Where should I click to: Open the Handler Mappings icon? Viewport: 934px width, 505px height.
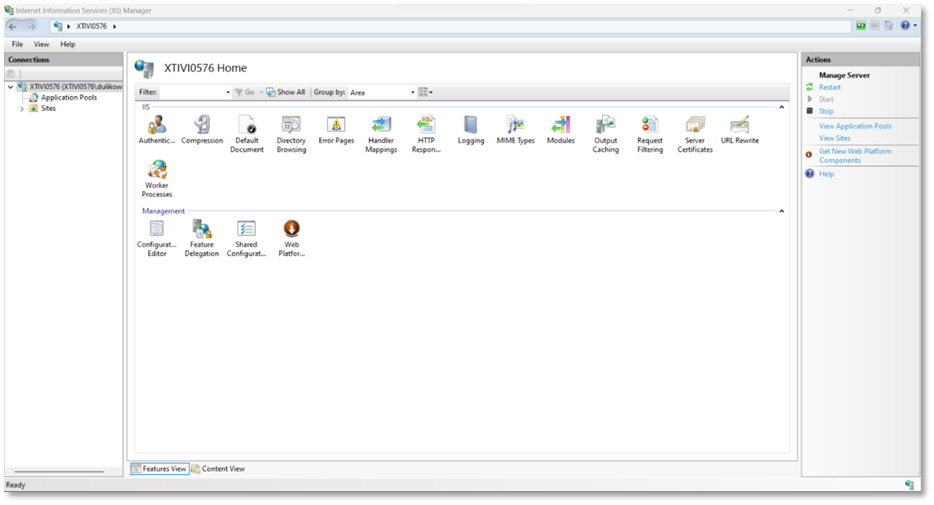381,126
